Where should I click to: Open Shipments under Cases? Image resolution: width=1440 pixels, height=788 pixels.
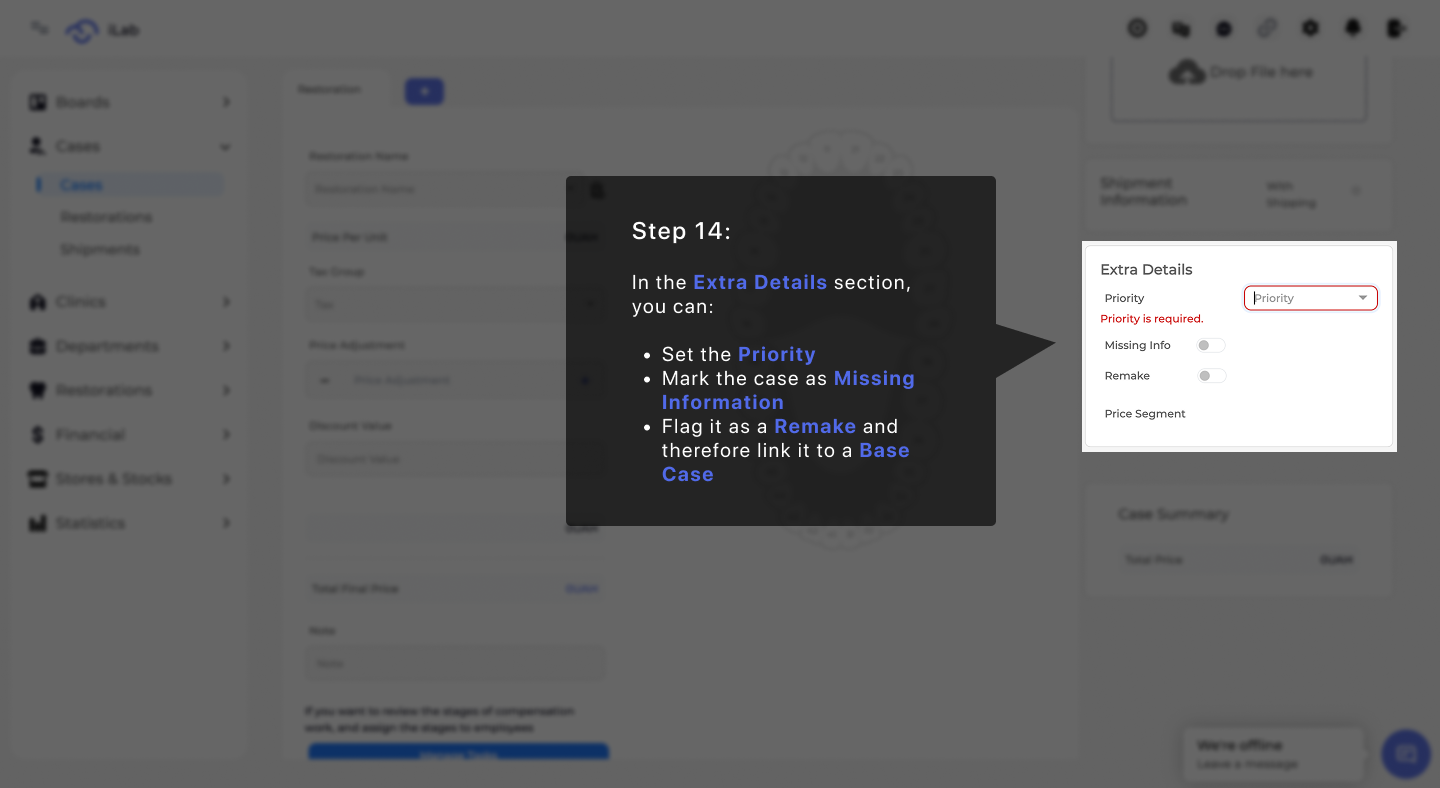tap(100, 249)
